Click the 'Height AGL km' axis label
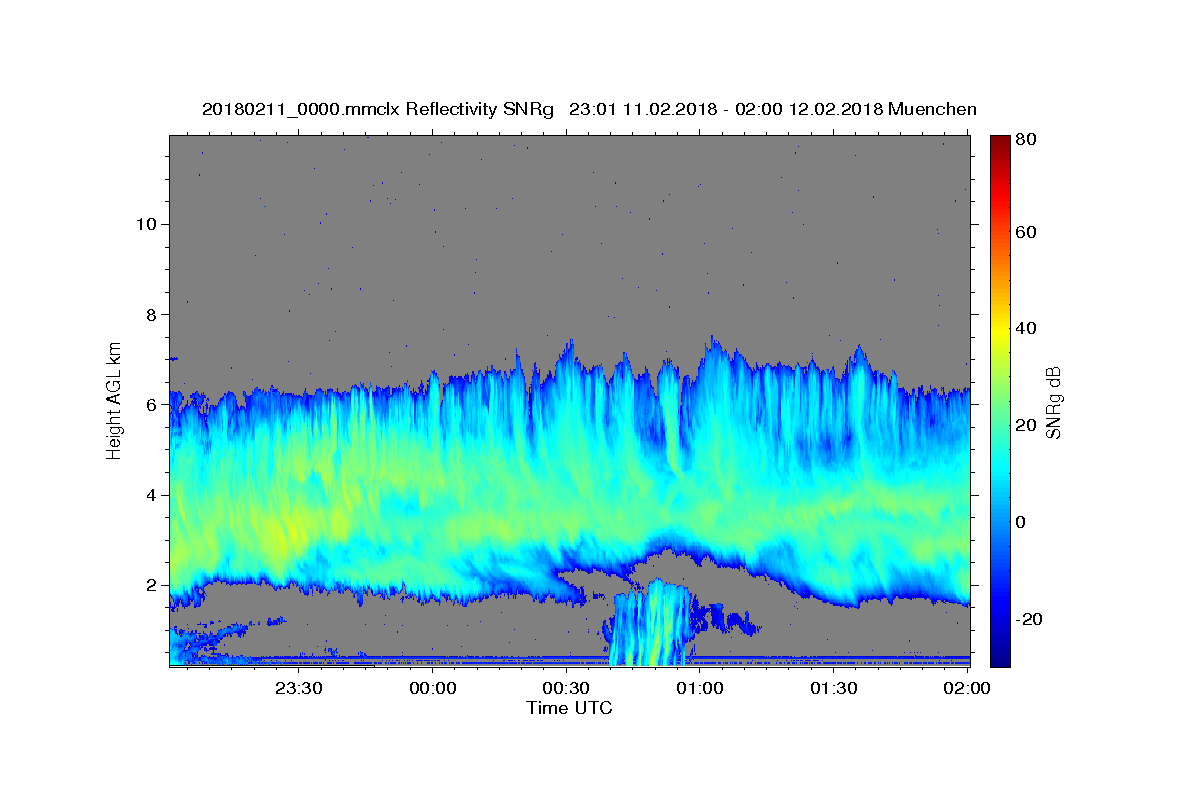 tap(115, 399)
